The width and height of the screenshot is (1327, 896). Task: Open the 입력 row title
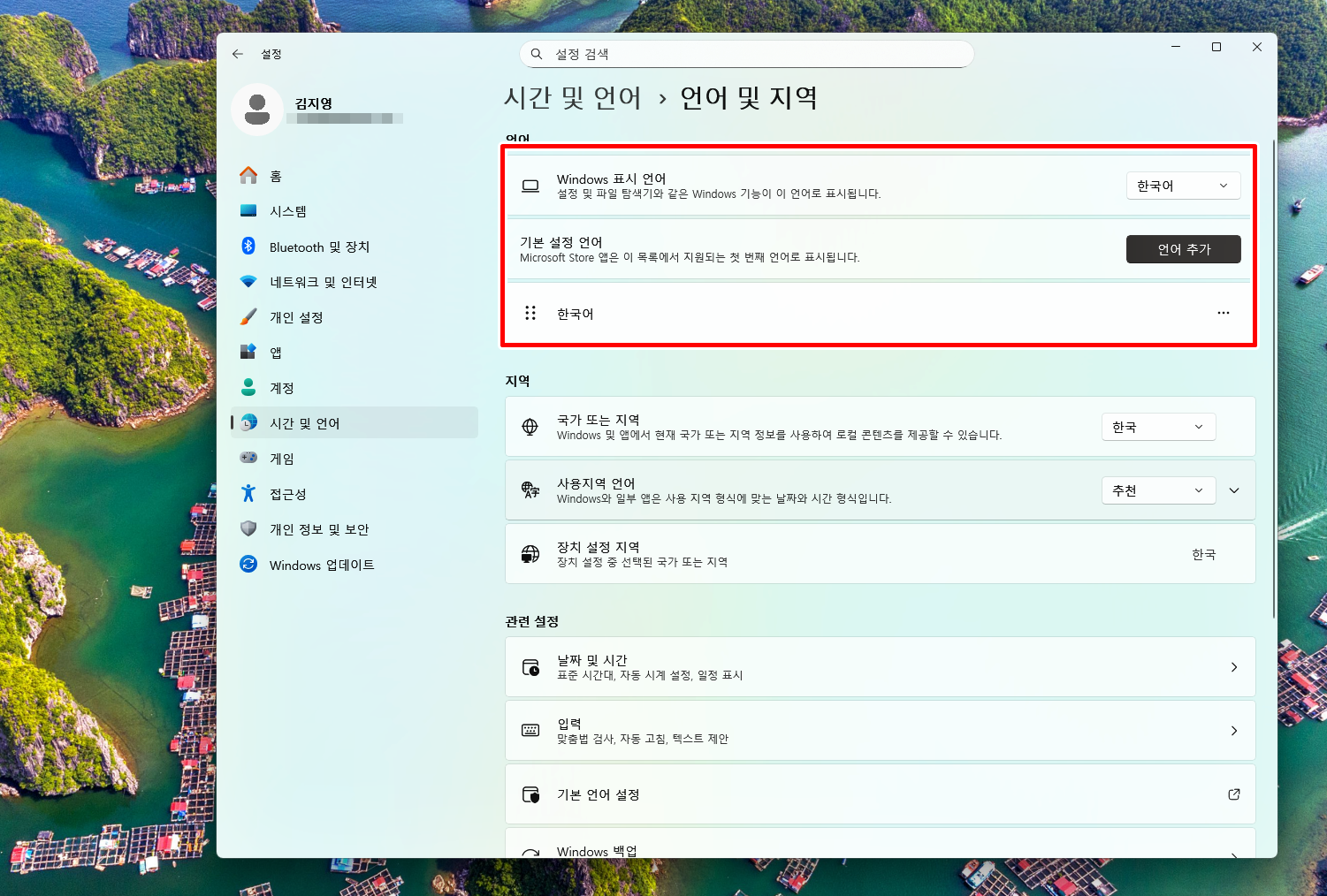click(x=569, y=724)
